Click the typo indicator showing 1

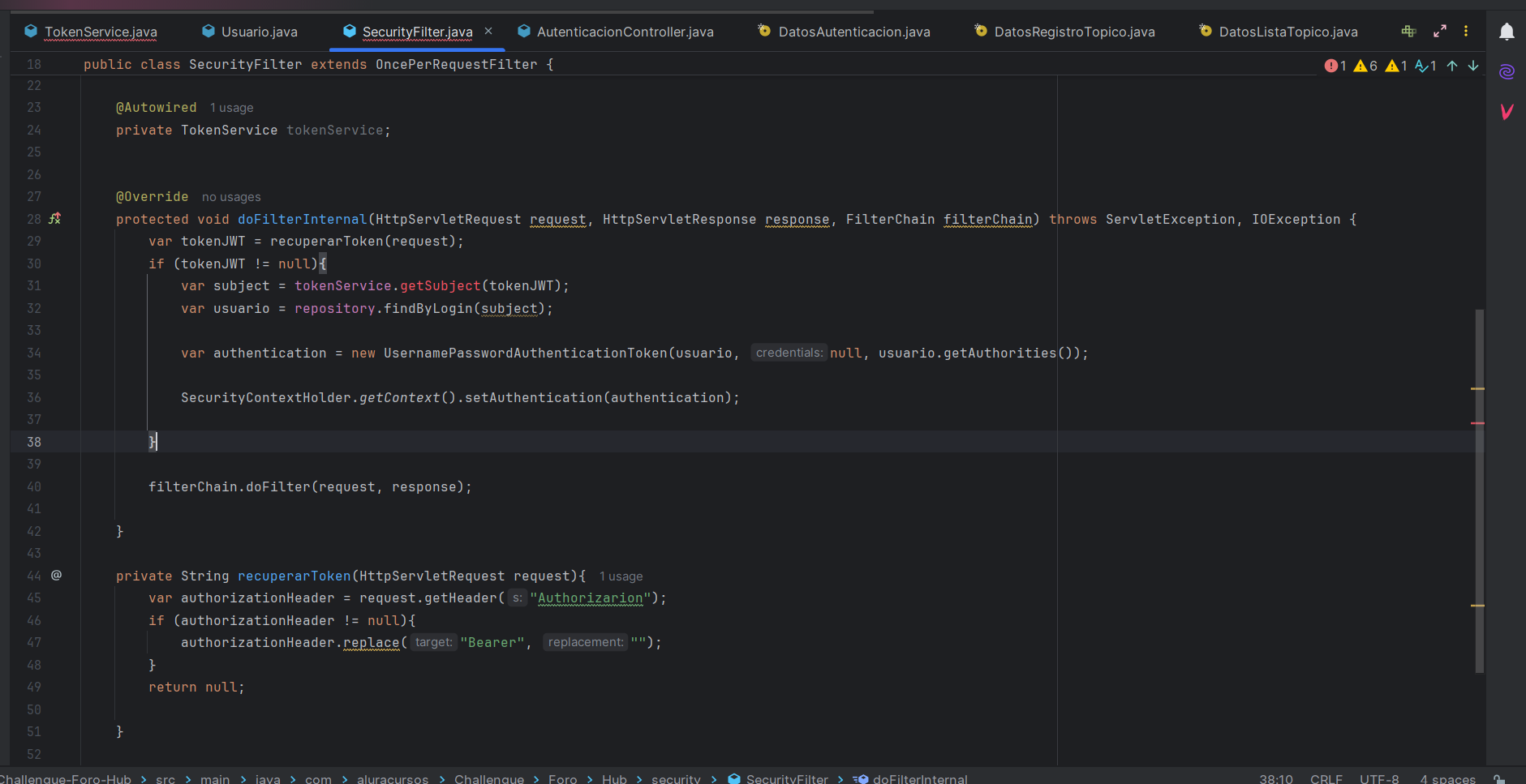pos(1425,66)
